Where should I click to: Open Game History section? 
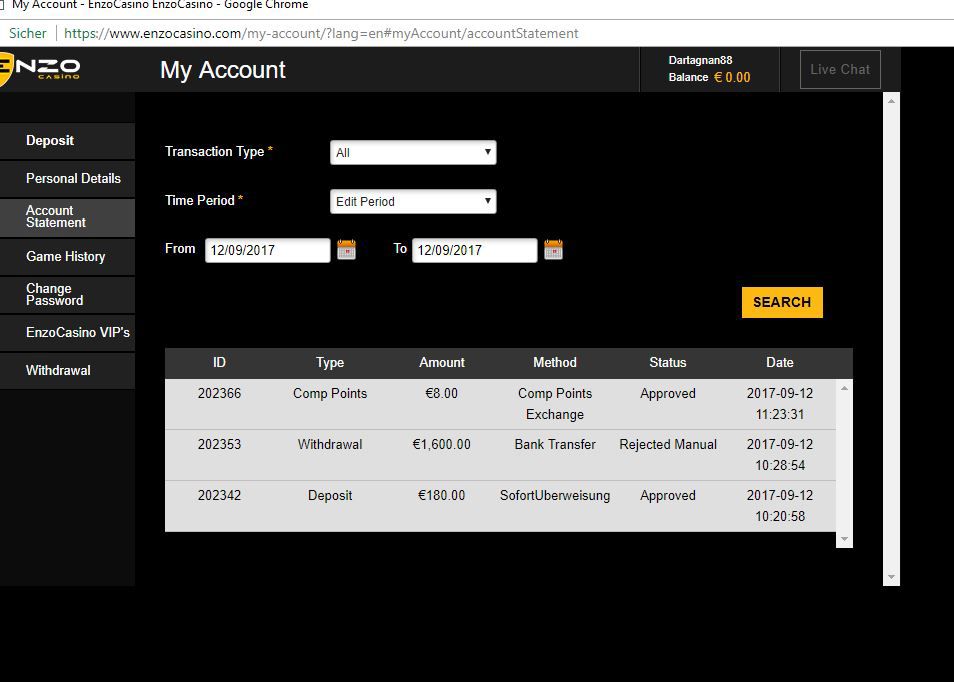(67, 257)
